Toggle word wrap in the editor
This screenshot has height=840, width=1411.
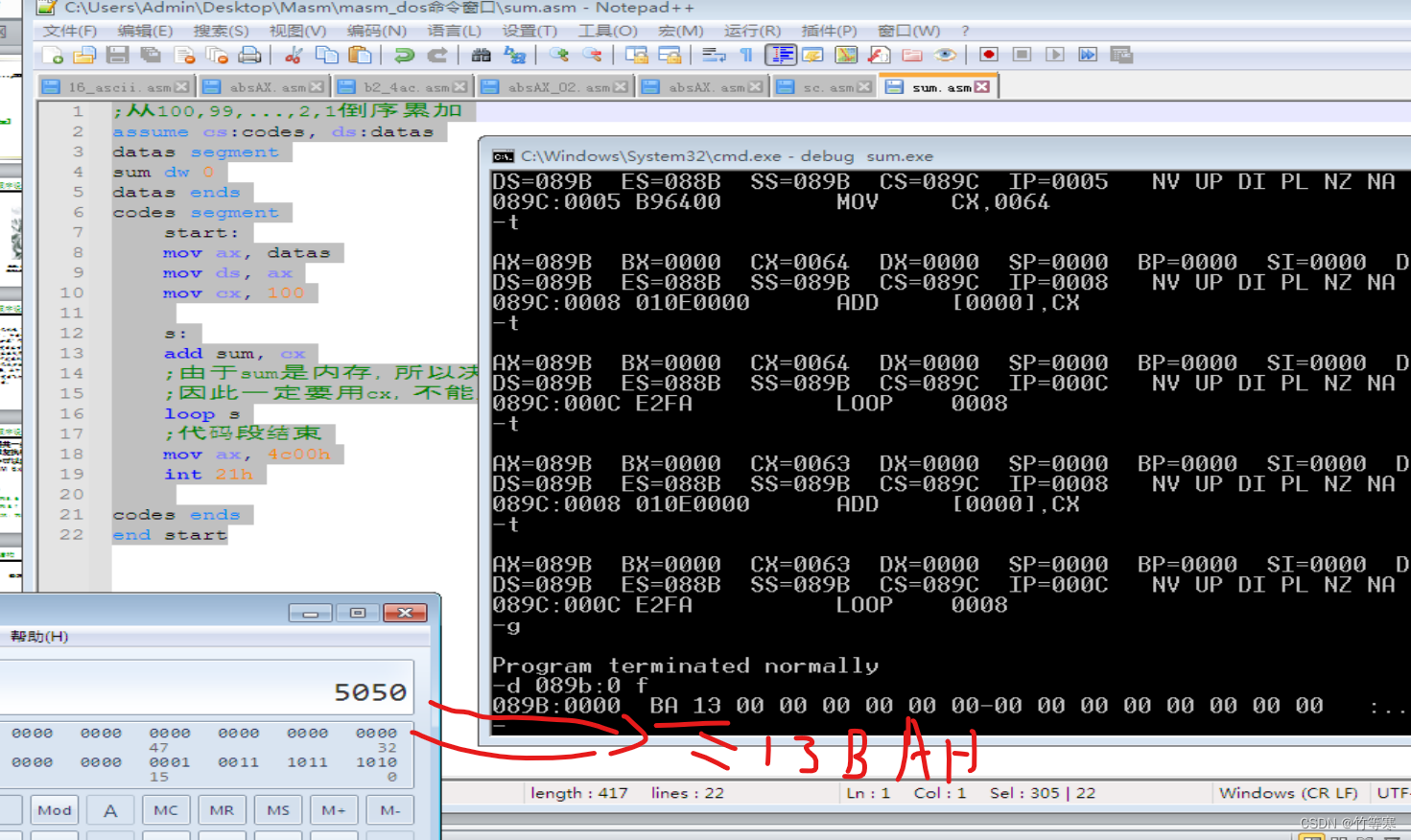pyautogui.click(x=714, y=55)
